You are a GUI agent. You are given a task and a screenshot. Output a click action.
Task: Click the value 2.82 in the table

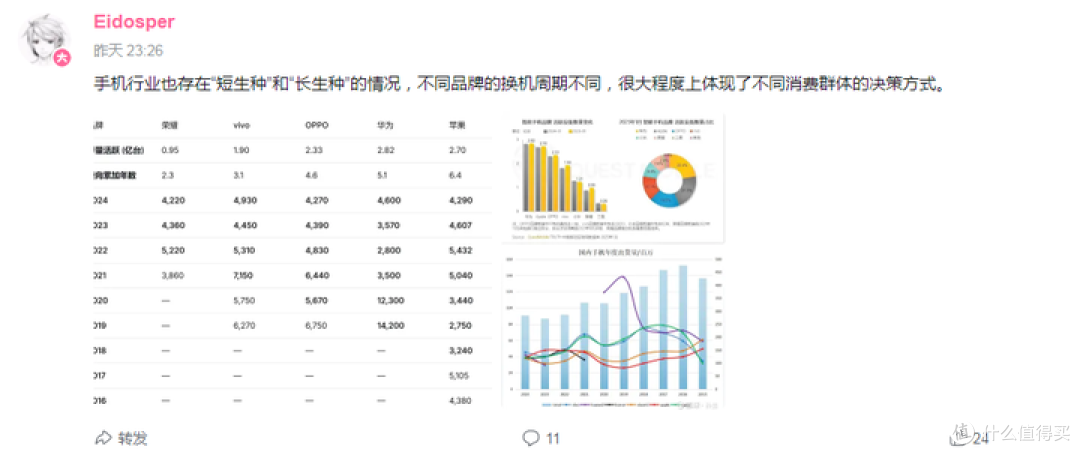[386, 149]
